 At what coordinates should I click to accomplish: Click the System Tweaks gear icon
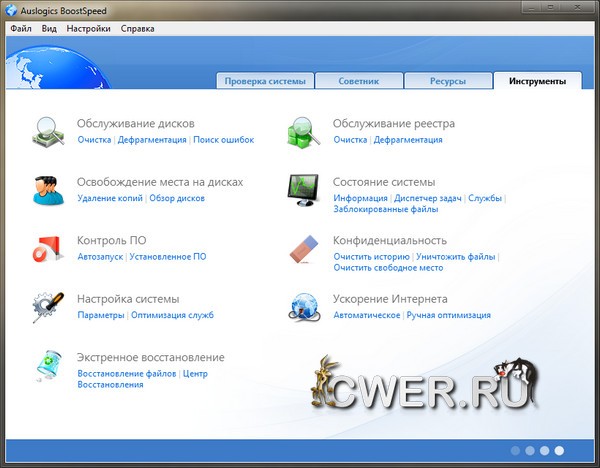pos(47,305)
